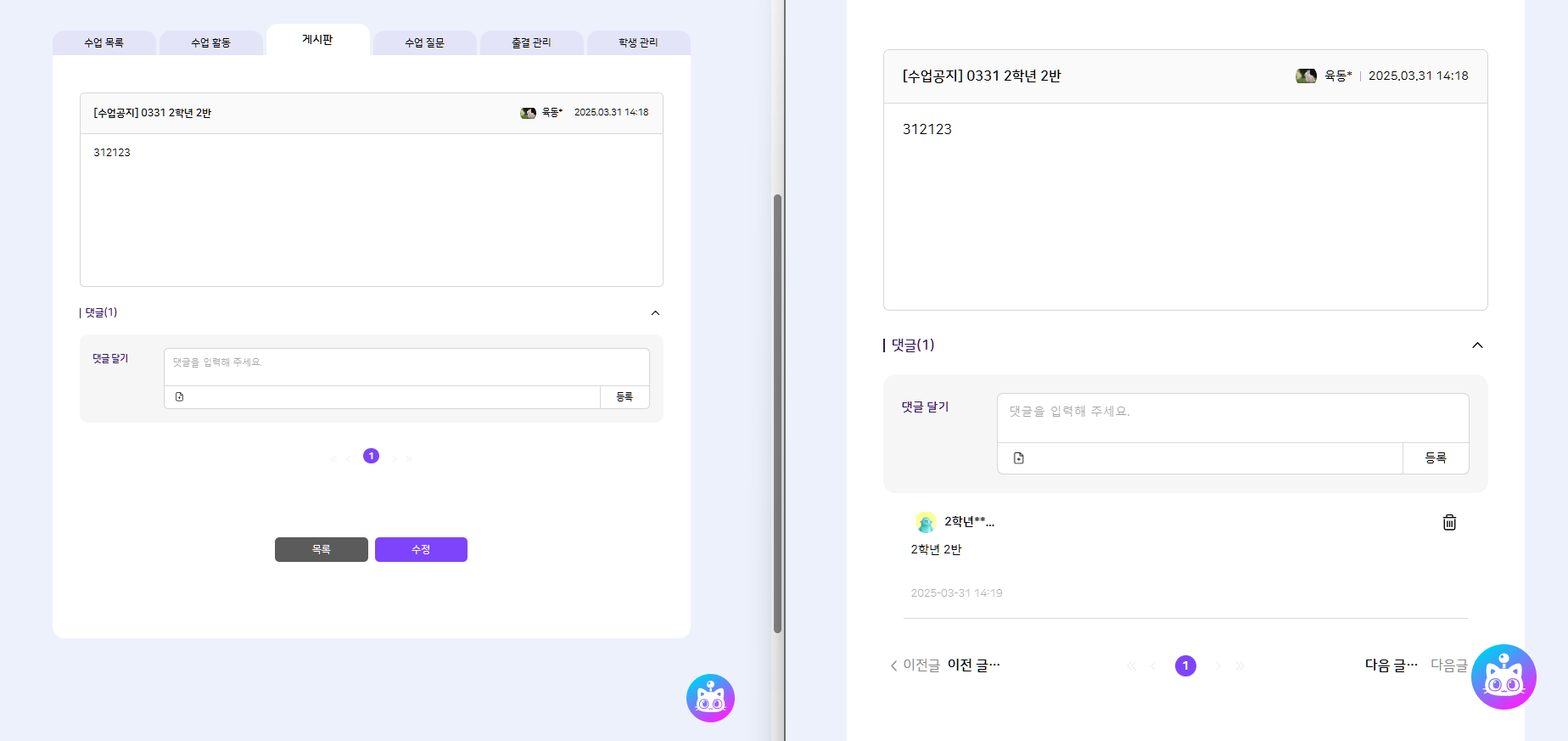Click the trash icon to delete the comment
The height and width of the screenshot is (741, 1568).
(1449, 522)
